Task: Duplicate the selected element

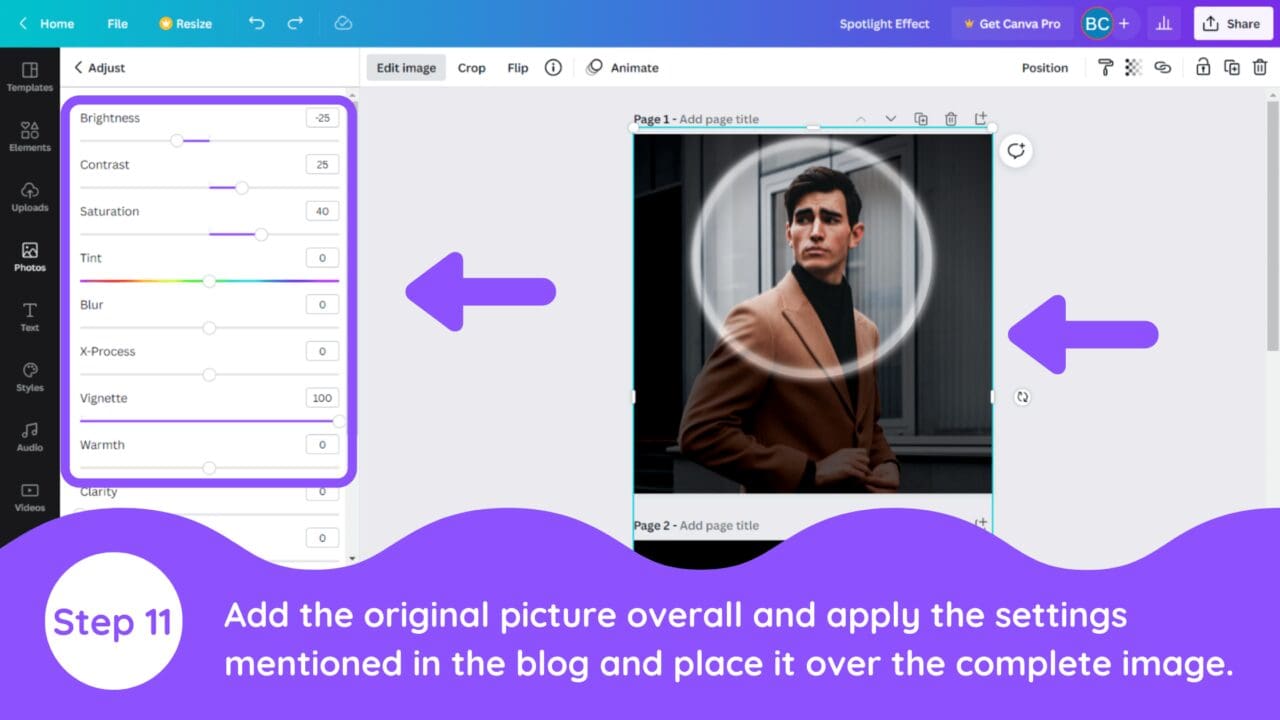Action: pos(1231,67)
